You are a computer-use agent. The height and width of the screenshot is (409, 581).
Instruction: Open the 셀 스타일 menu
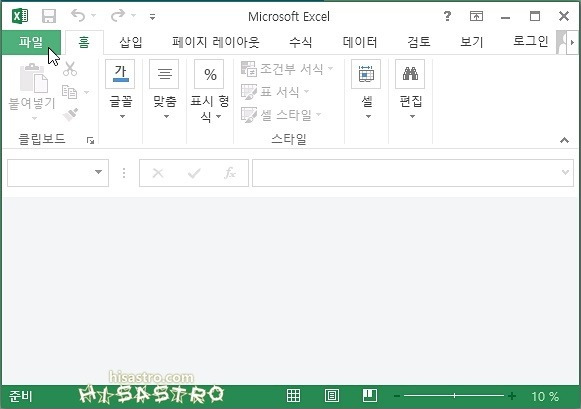[281, 115]
